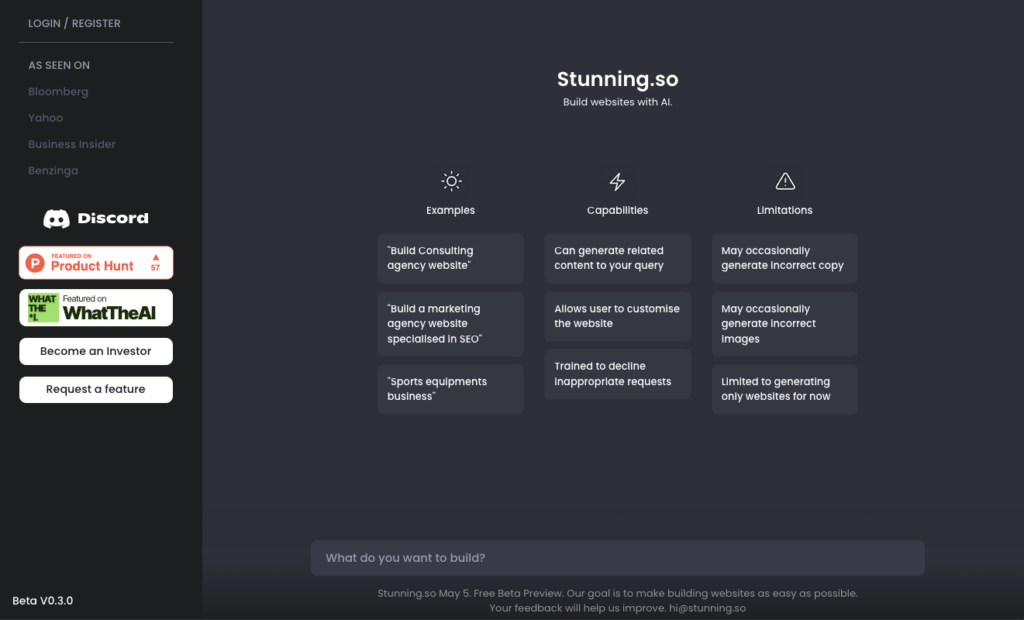Open the WhatTheAI featured badge
The image size is (1024, 620).
pyautogui.click(x=96, y=308)
